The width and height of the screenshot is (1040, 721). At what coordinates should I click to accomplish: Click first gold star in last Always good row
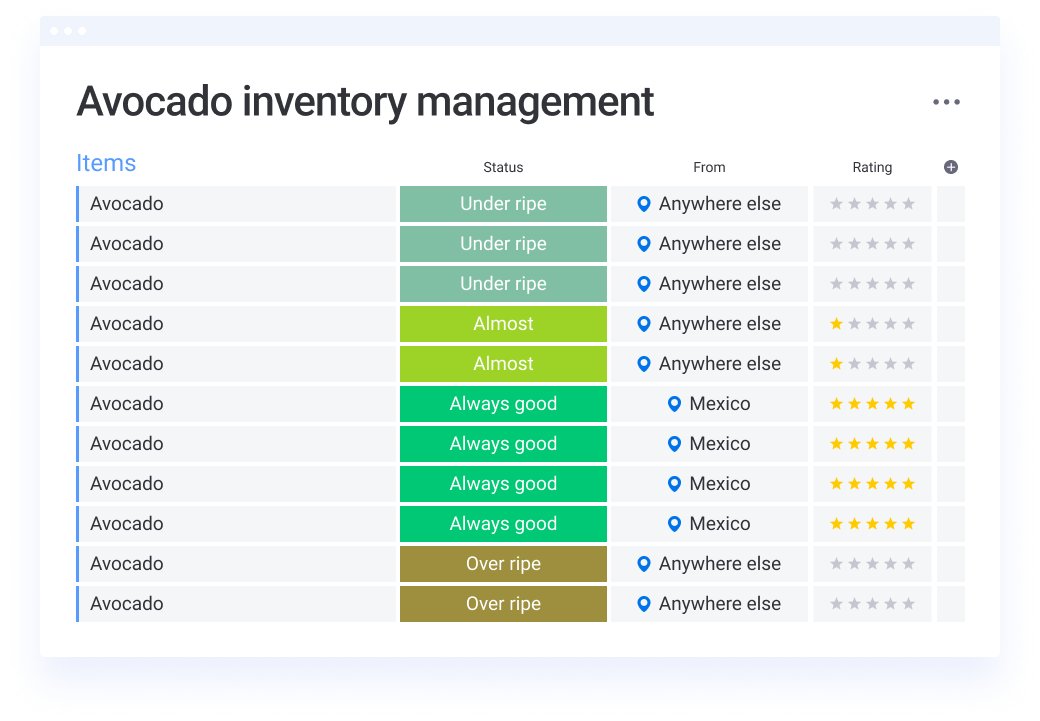pyautogui.click(x=836, y=523)
